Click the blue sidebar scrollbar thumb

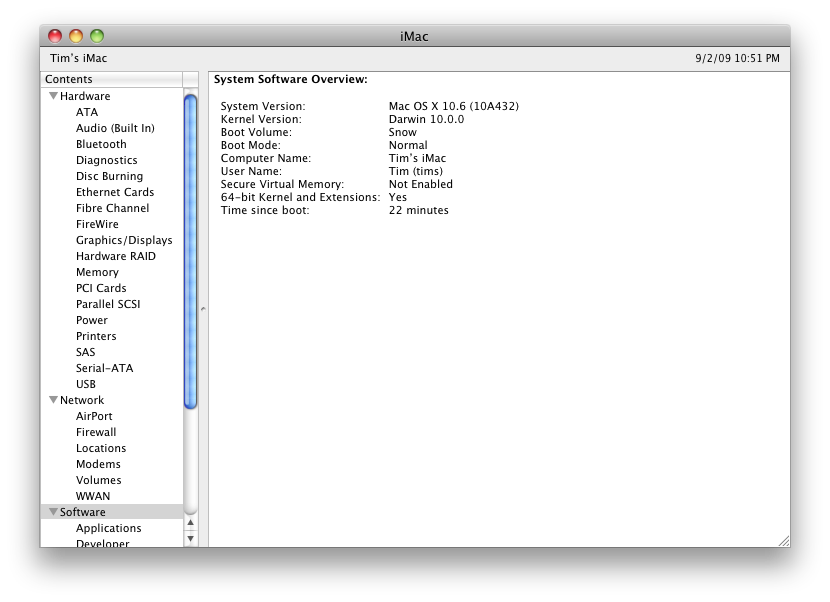[x=191, y=250]
